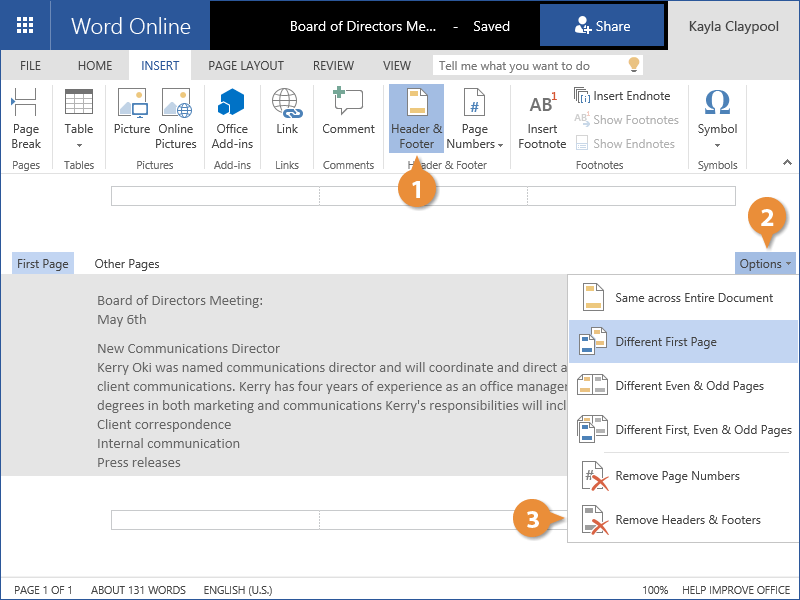Open the Options dropdown menu
Image resolution: width=800 pixels, height=600 pixels.
tap(765, 264)
